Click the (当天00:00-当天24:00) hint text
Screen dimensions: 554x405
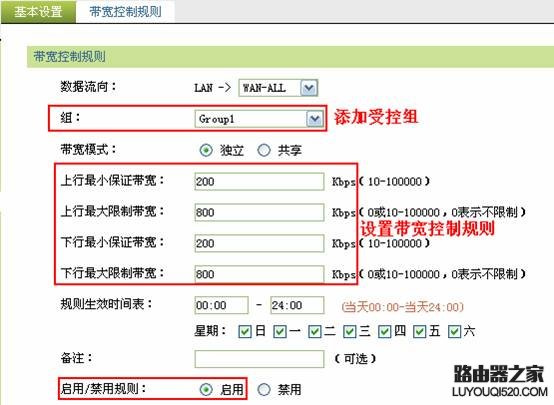[x=402, y=306]
